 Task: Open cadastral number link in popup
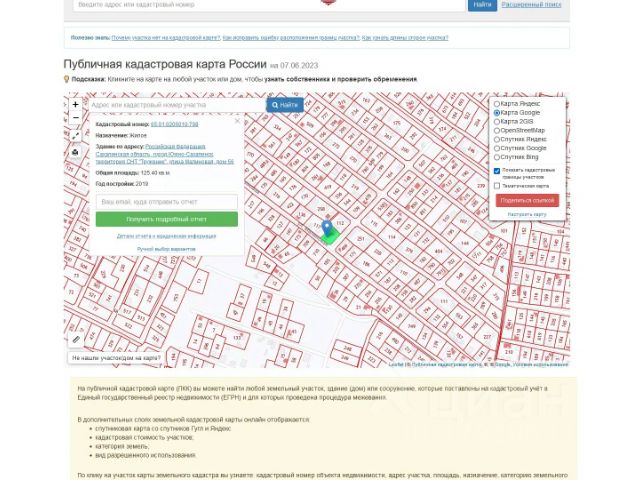point(174,124)
